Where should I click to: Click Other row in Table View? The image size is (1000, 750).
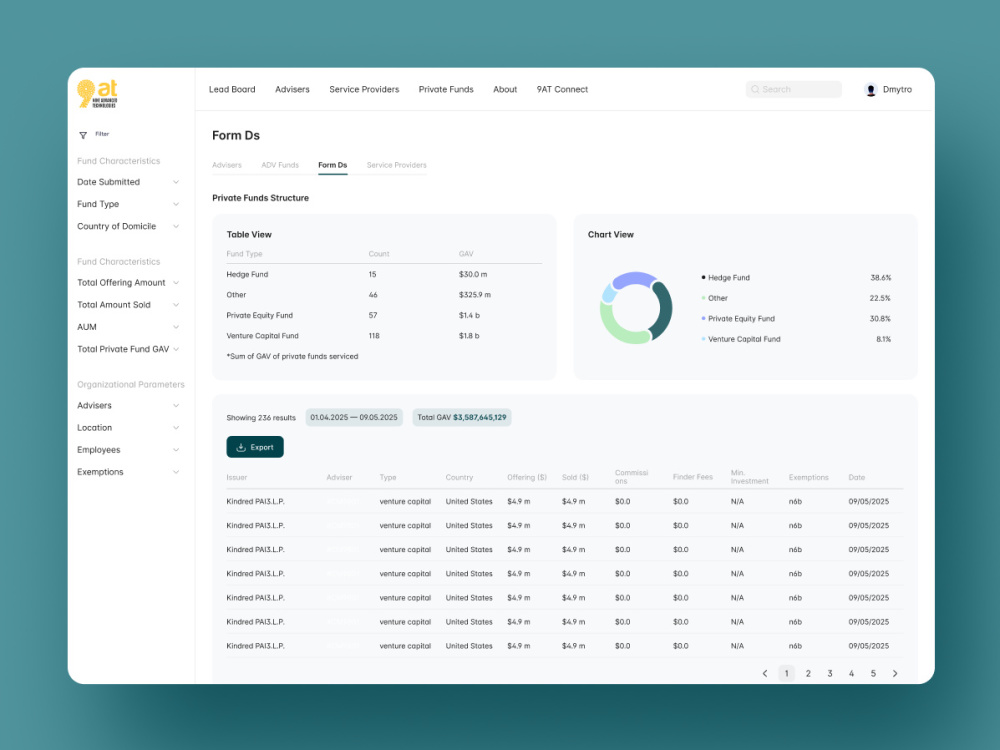[384, 295]
